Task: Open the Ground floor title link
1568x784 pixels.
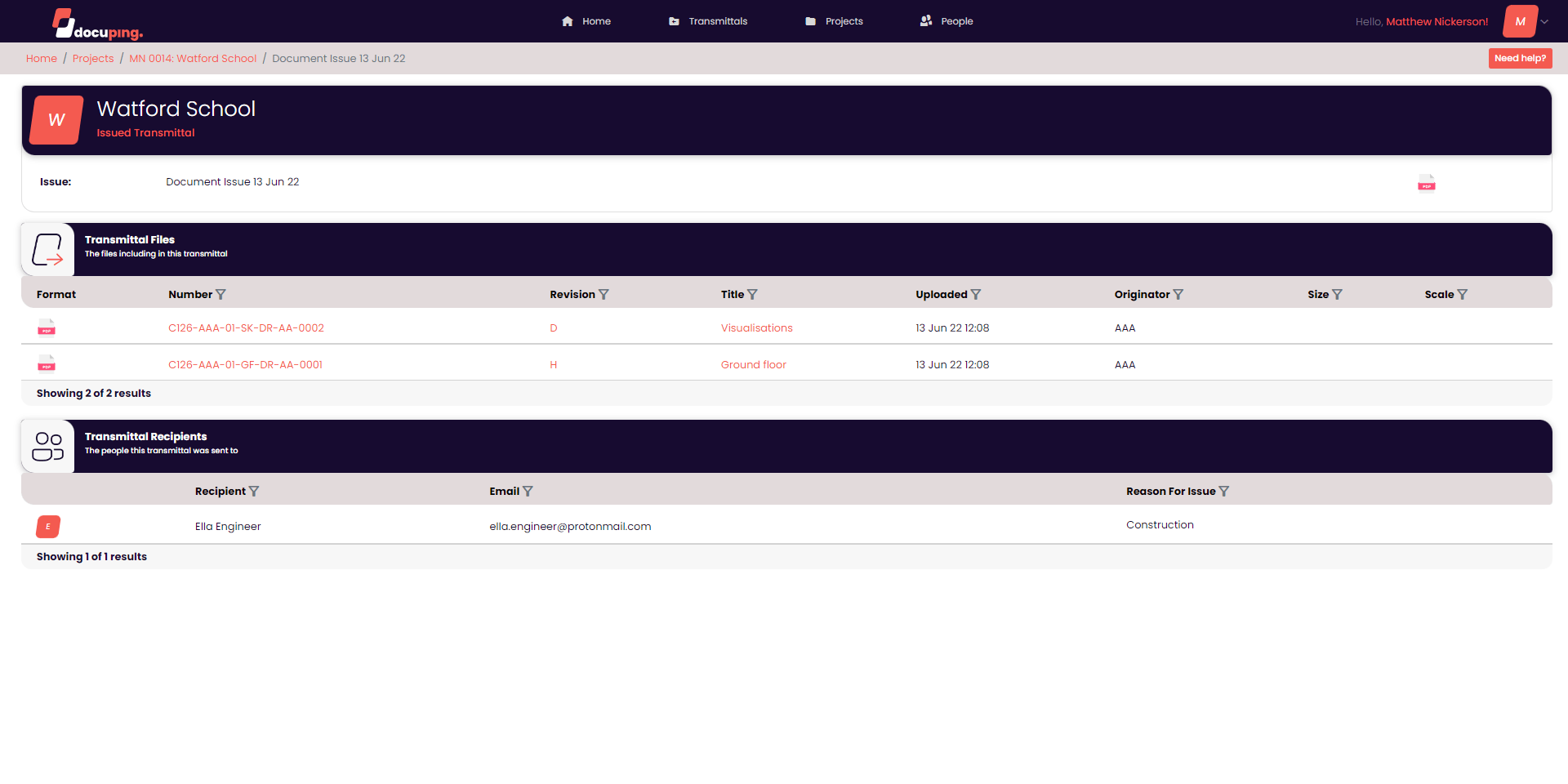Action: click(753, 365)
